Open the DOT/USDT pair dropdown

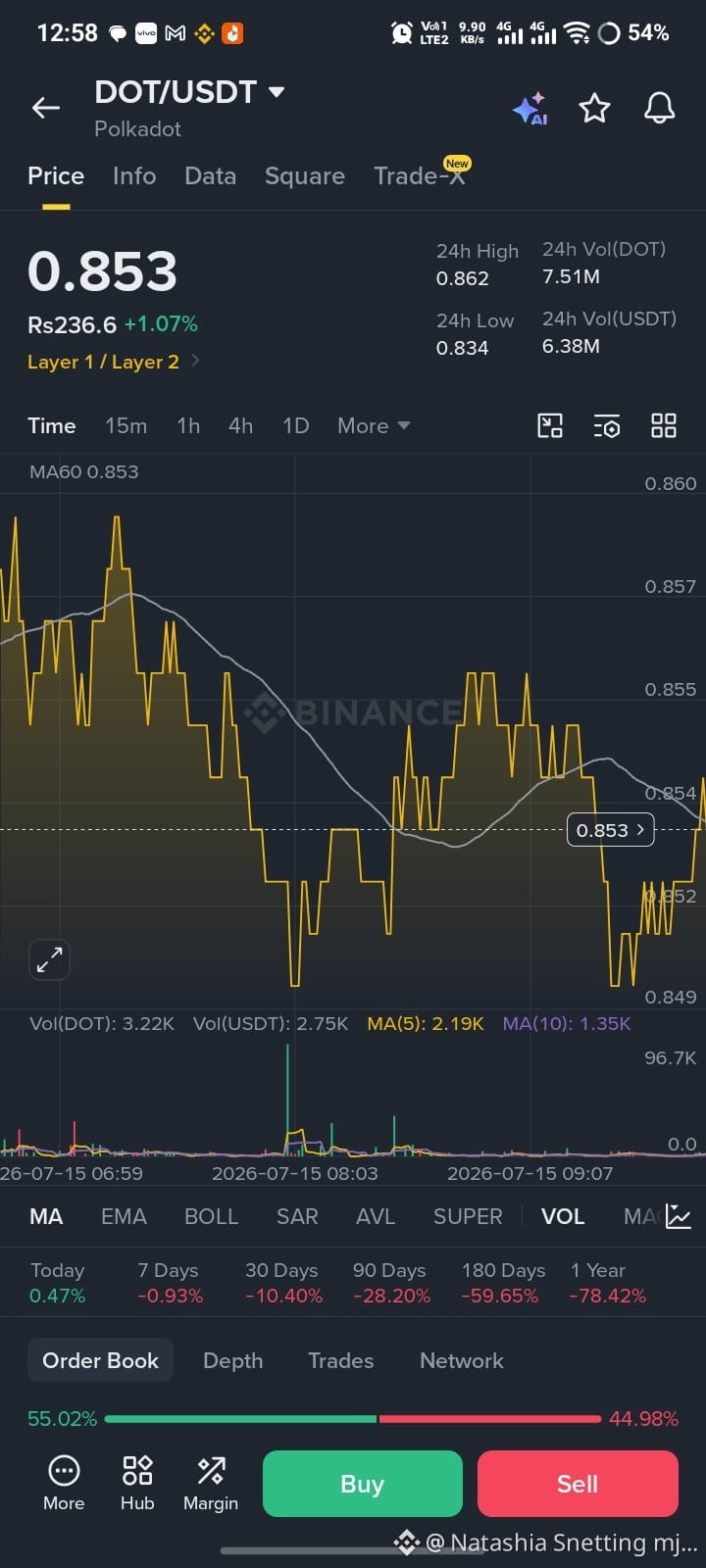[277, 92]
